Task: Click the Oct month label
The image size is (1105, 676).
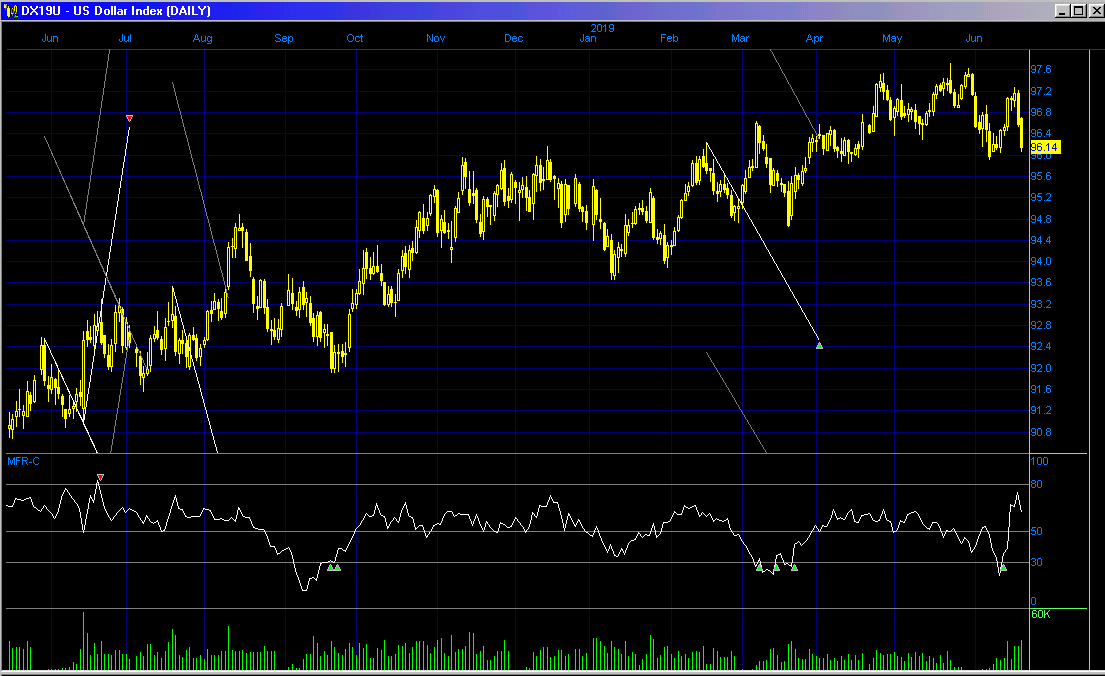Action: pos(354,38)
